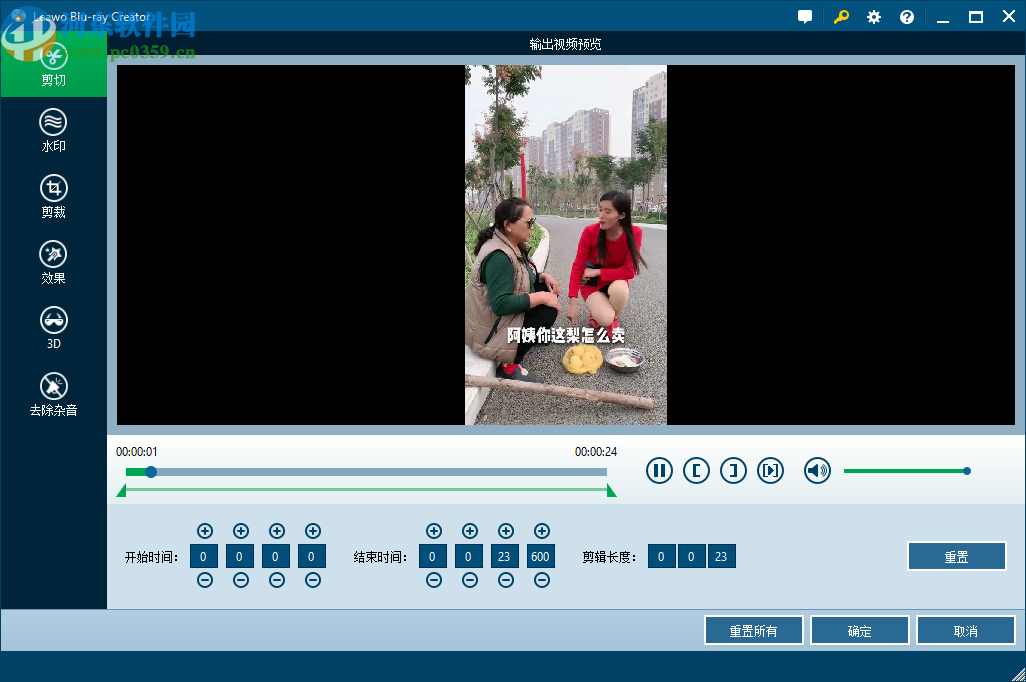Play the trimmed segment preview

point(770,470)
